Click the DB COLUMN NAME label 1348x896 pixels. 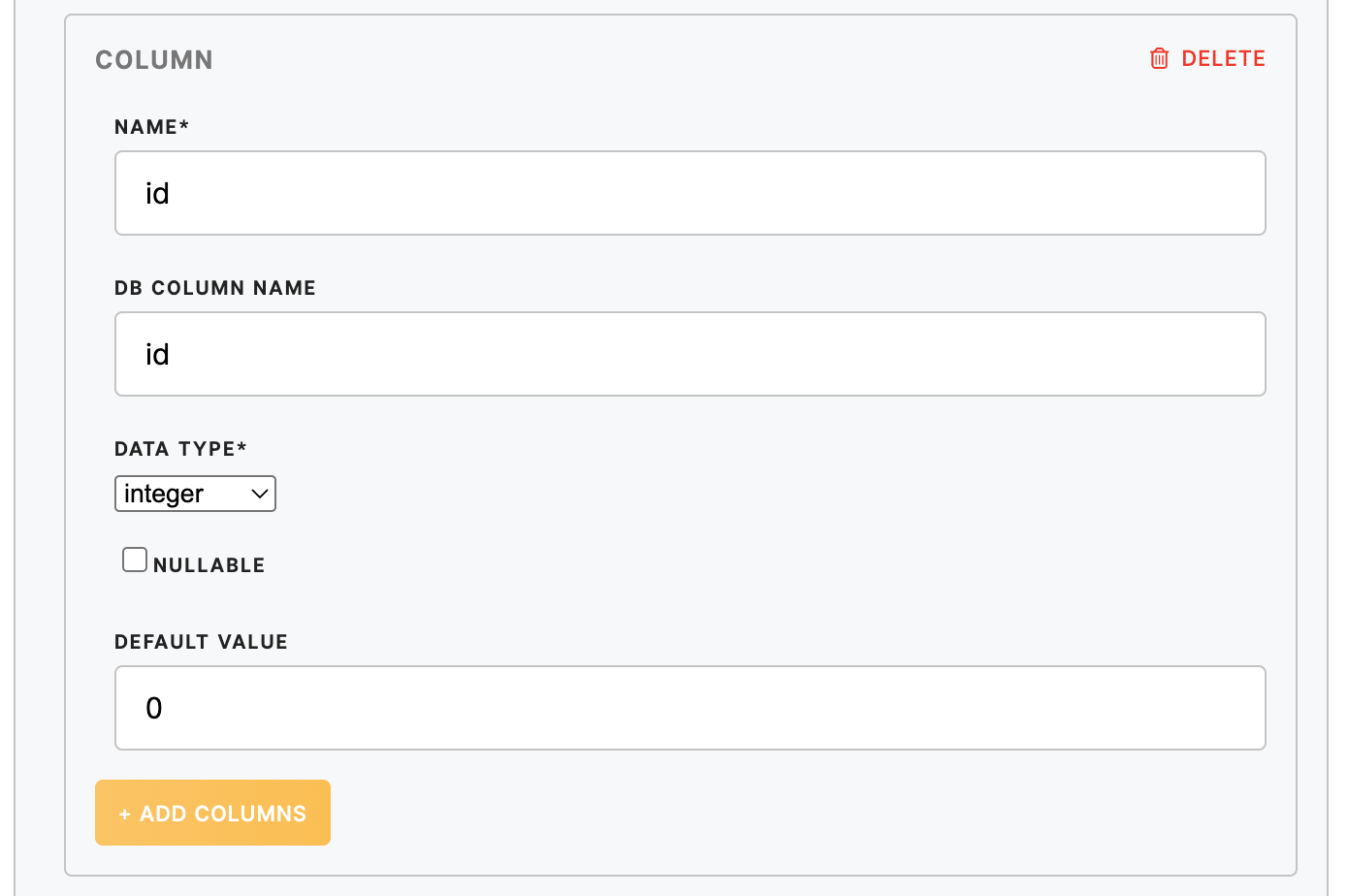(x=215, y=288)
